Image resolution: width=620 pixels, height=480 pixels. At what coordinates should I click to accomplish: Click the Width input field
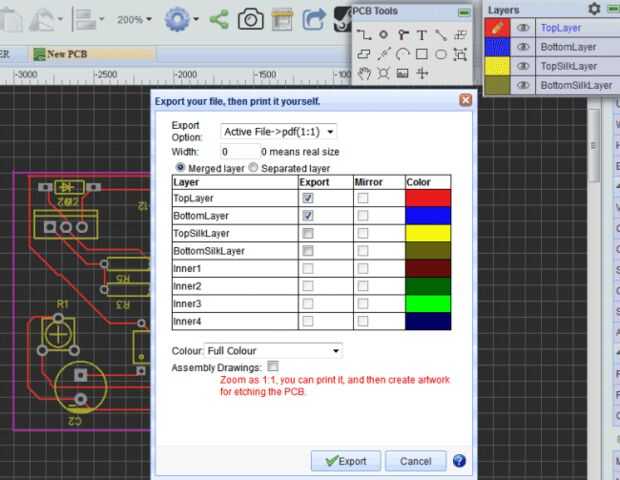click(238, 152)
